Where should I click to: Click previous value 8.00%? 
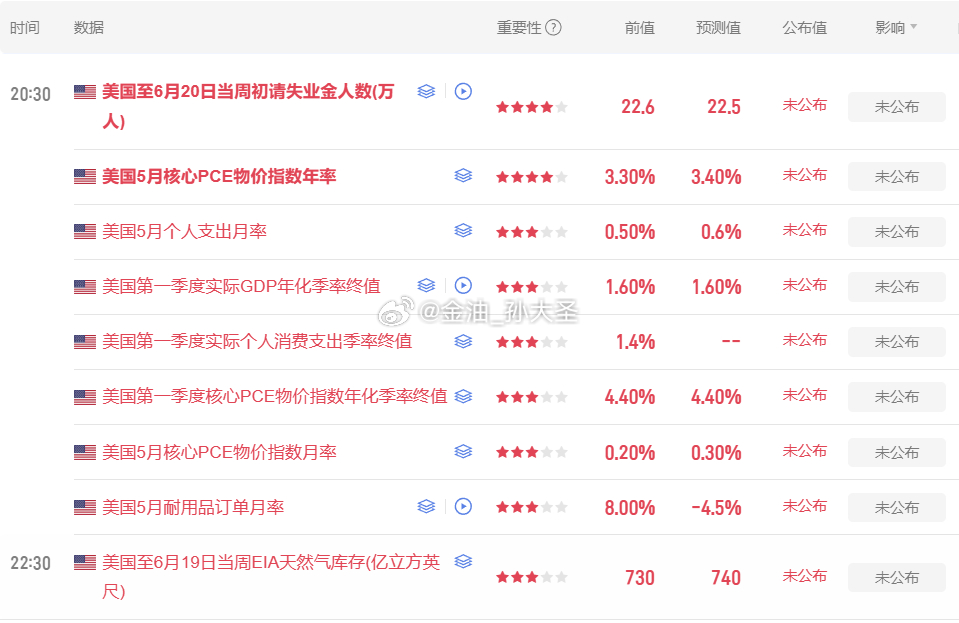[x=630, y=507]
